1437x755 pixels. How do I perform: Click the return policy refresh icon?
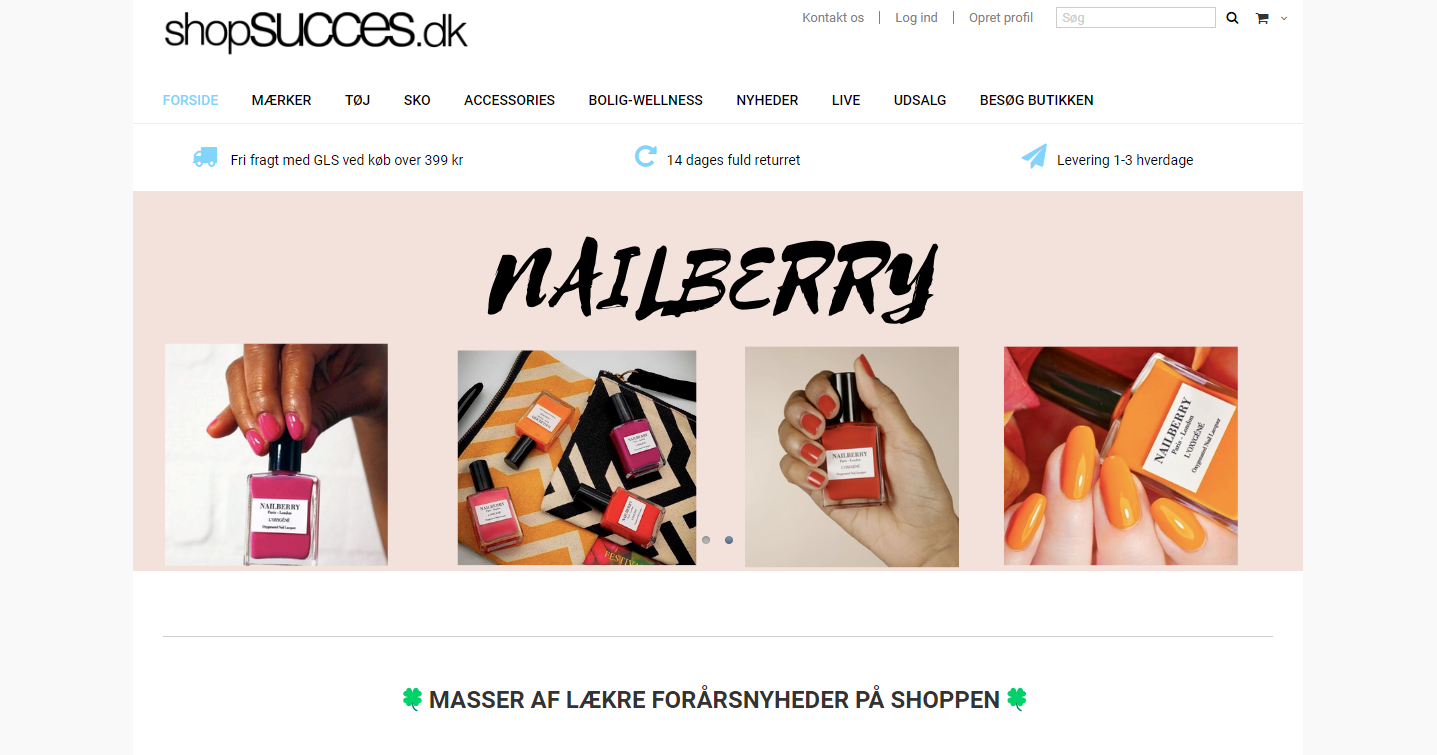point(646,156)
